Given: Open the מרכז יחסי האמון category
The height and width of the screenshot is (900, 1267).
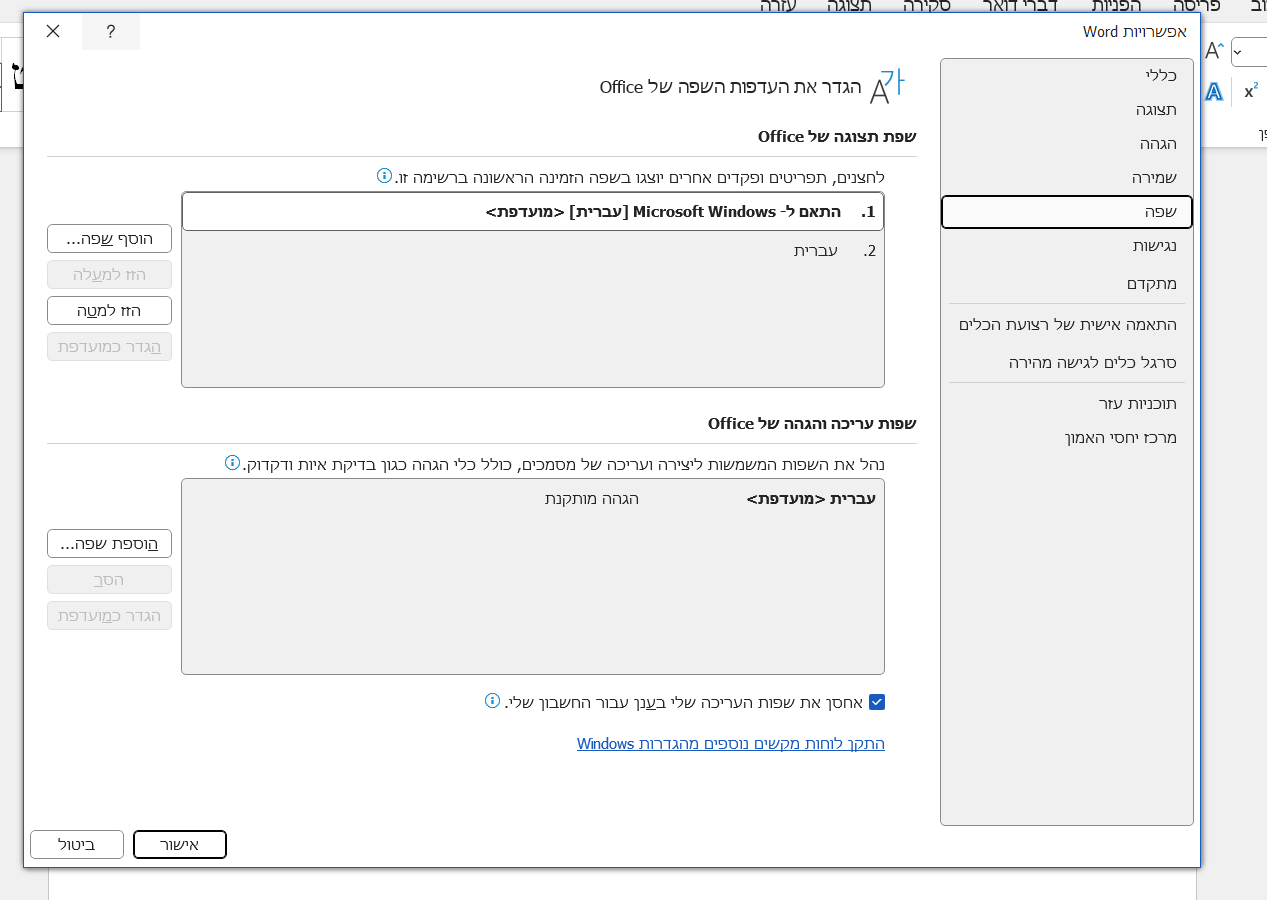Looking at the screenshot, I should point(1067,437).
